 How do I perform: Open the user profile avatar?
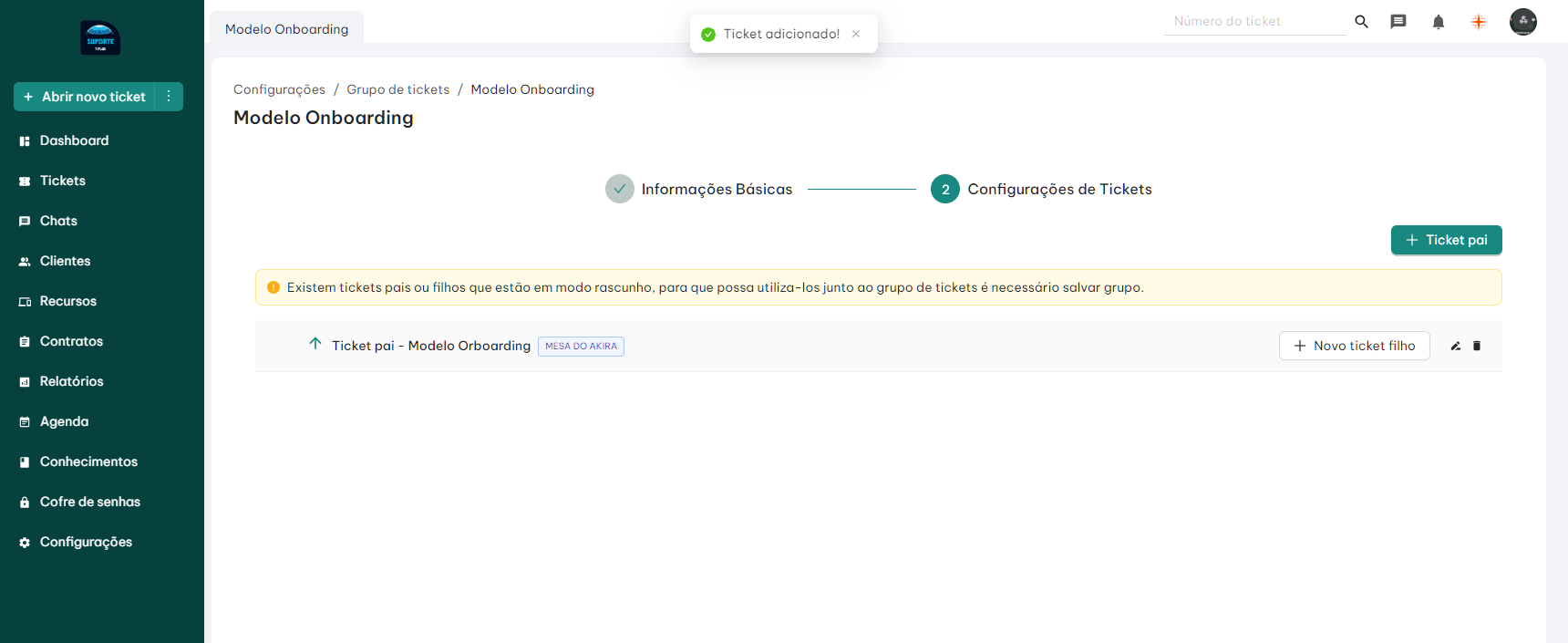click(x=1522, y=22)
